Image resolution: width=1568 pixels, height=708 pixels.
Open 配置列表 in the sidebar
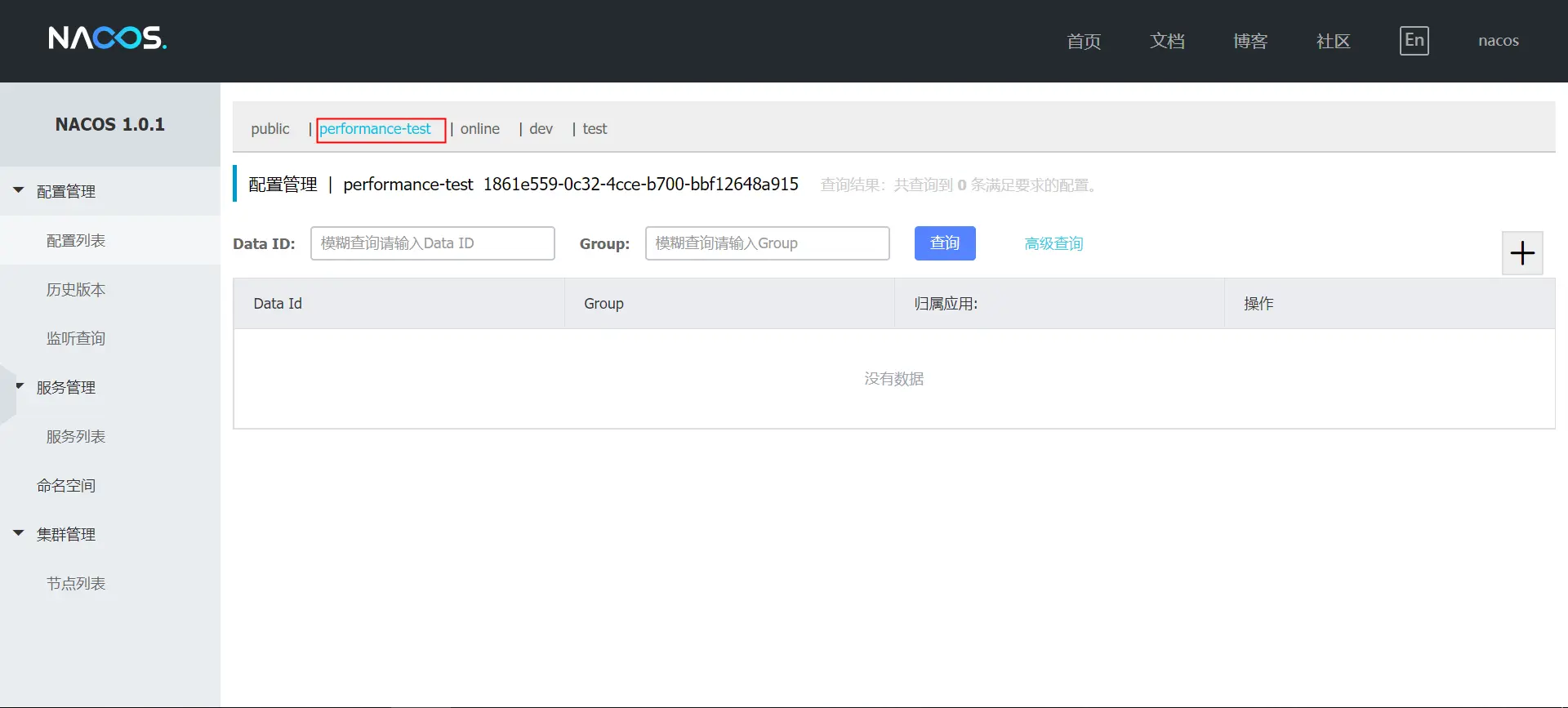click(x=76, y=240)
